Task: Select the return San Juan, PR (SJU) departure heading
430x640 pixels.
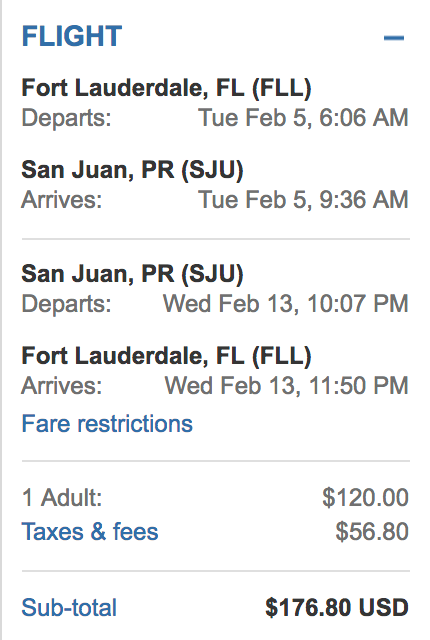Action: [132, 274]
